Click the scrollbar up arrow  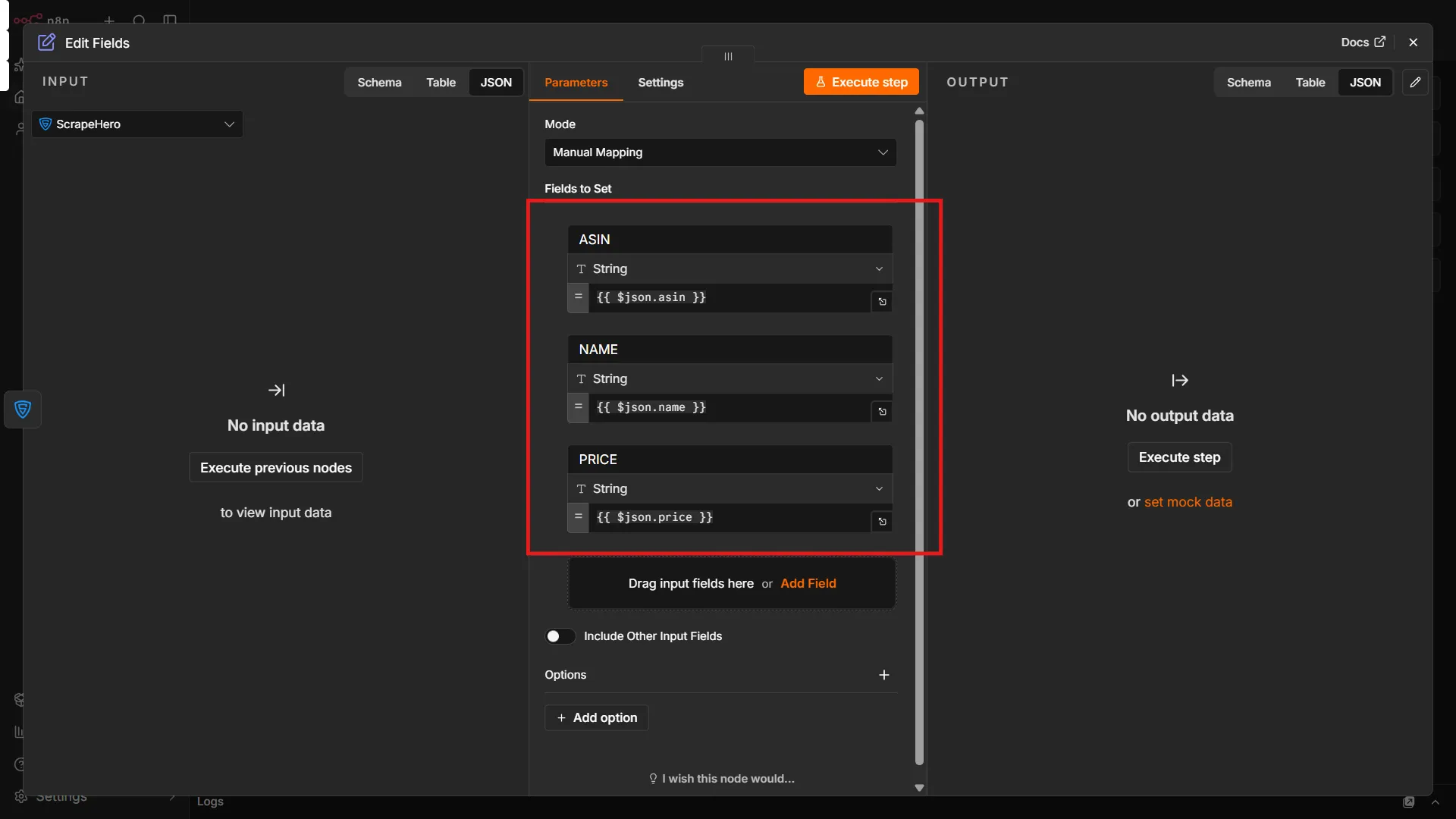pos(919,111)
